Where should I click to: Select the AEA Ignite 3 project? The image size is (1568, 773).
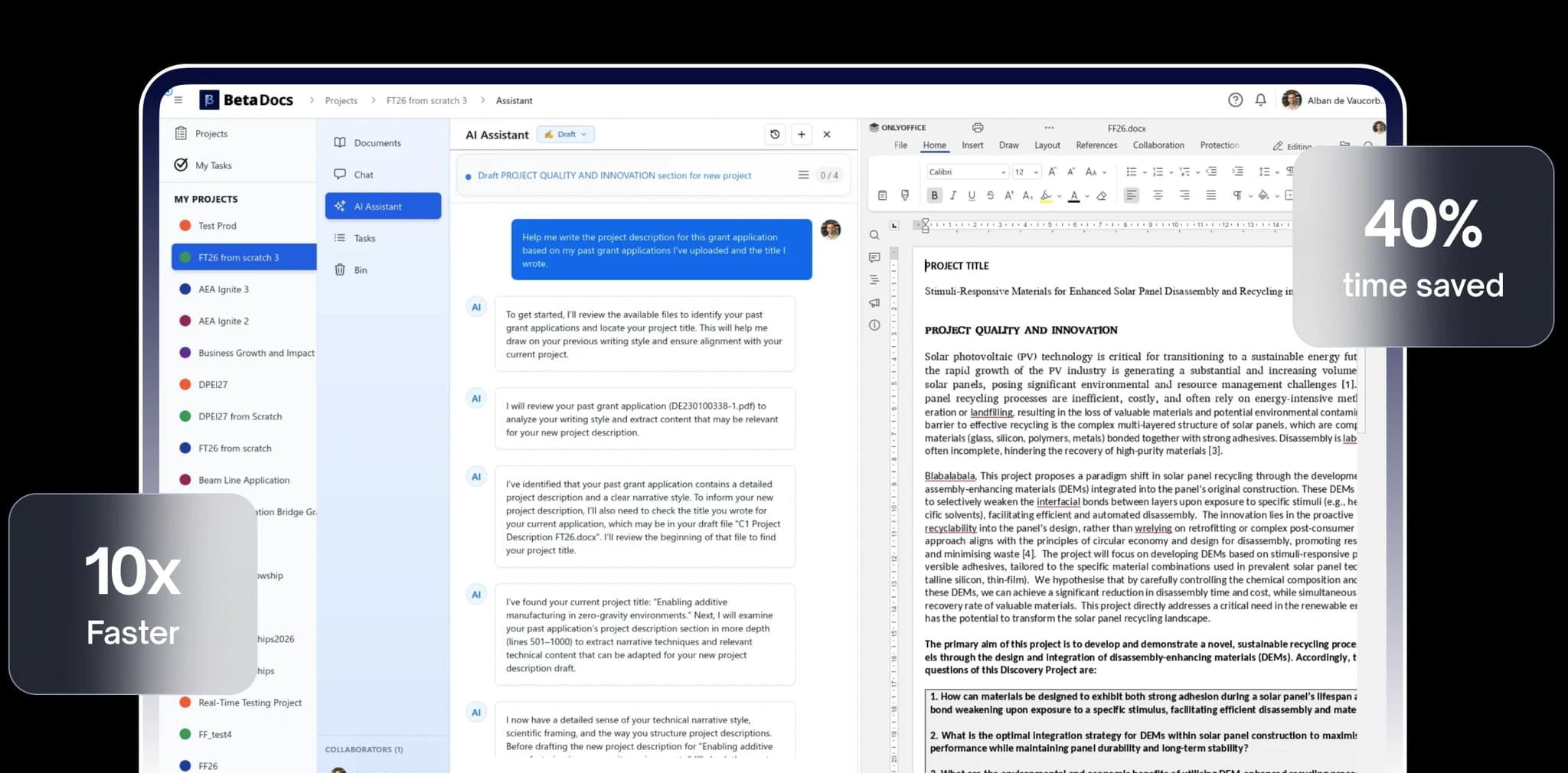(x=223, y=289)
